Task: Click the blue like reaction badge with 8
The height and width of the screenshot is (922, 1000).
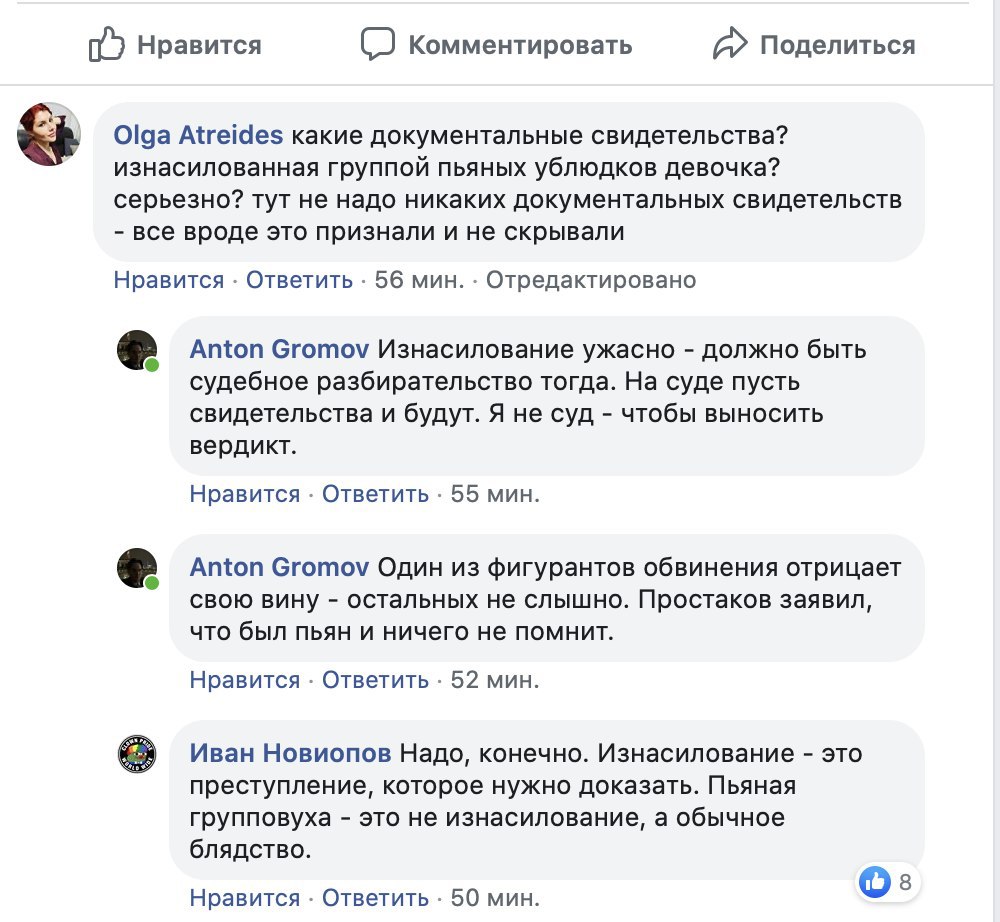Action: (888, 882)
